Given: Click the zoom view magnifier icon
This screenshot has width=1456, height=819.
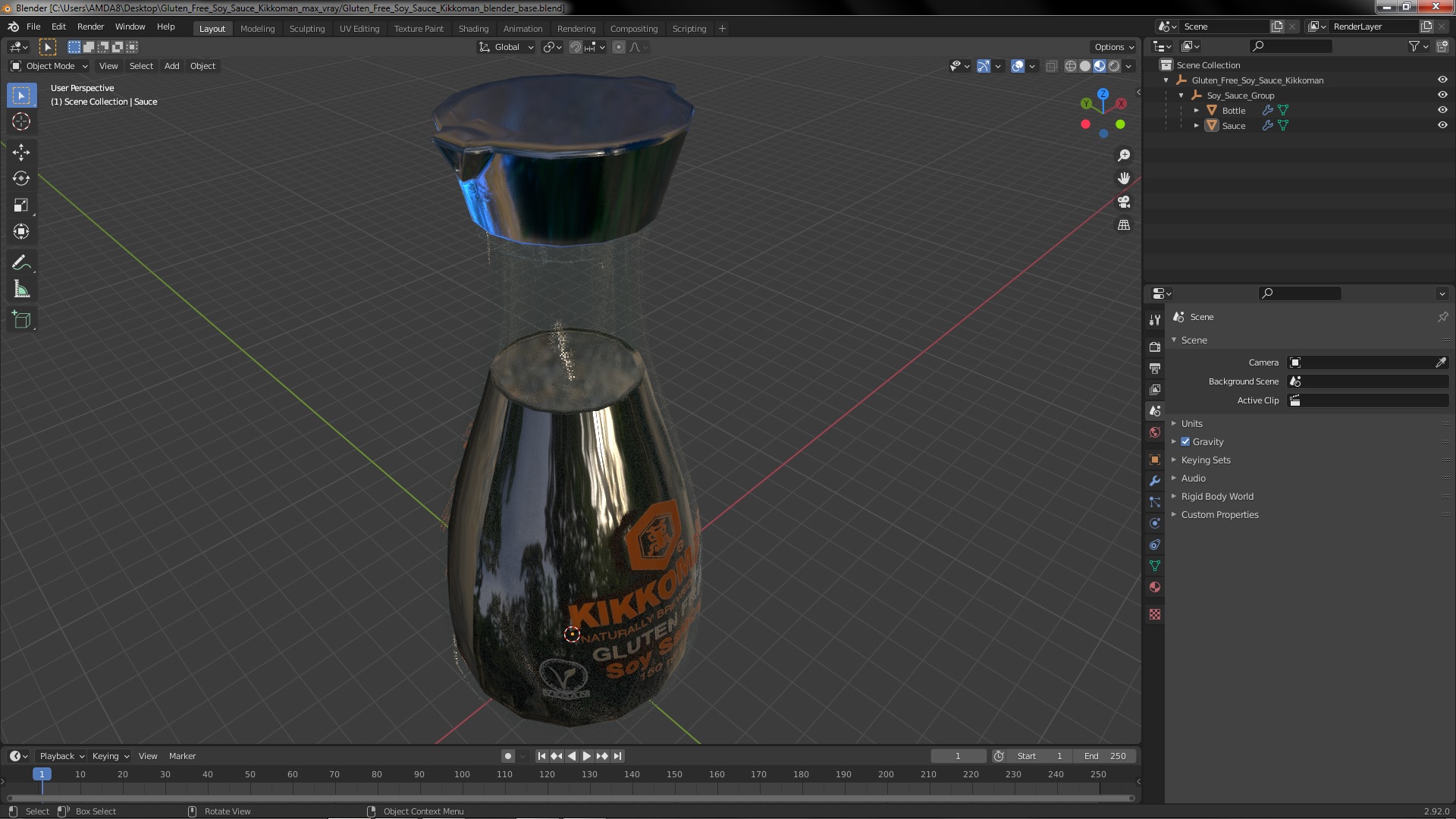Looking at the screenshot, I should [1124, 155].
